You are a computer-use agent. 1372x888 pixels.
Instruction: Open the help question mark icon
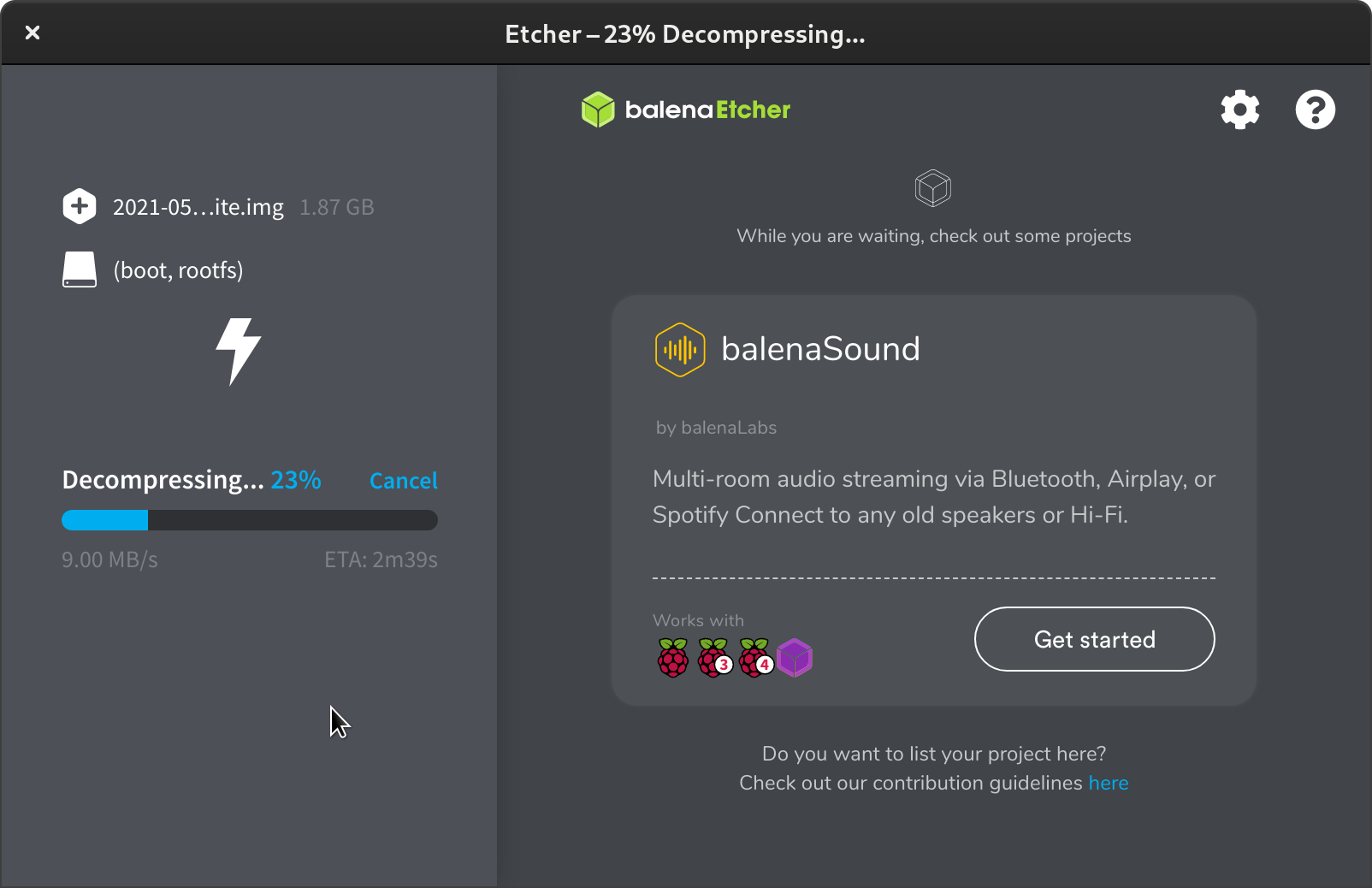1316,110
